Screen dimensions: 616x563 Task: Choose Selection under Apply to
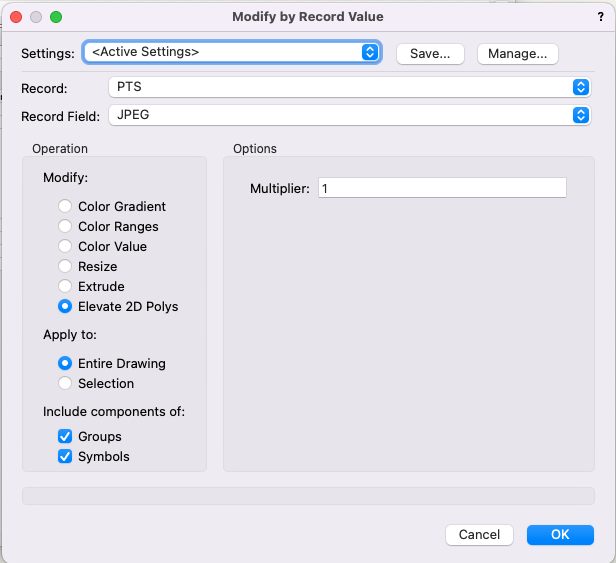(65, 383)
